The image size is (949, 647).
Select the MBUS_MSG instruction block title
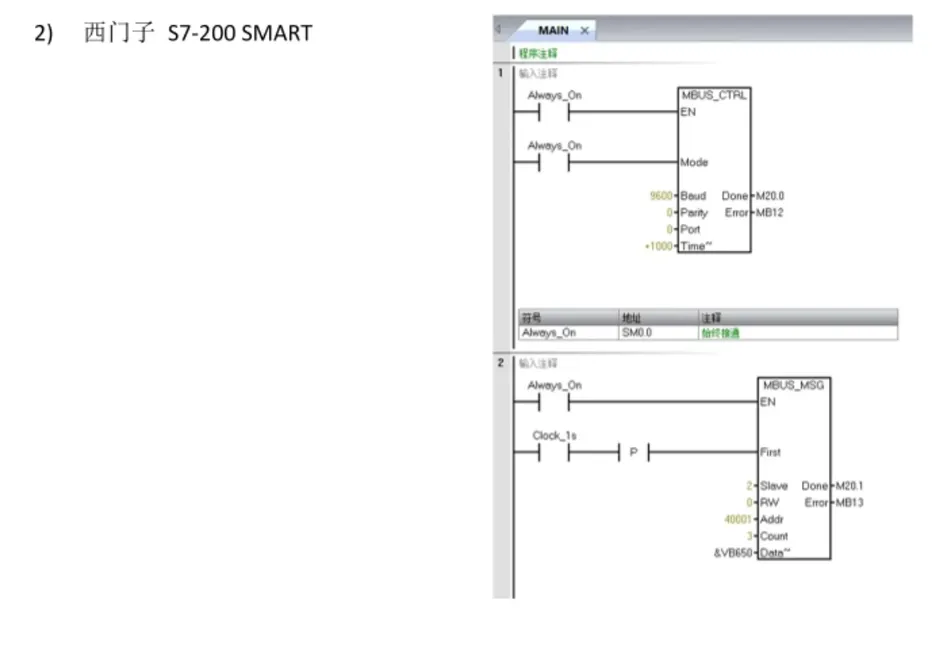click(x=795, y=385)
